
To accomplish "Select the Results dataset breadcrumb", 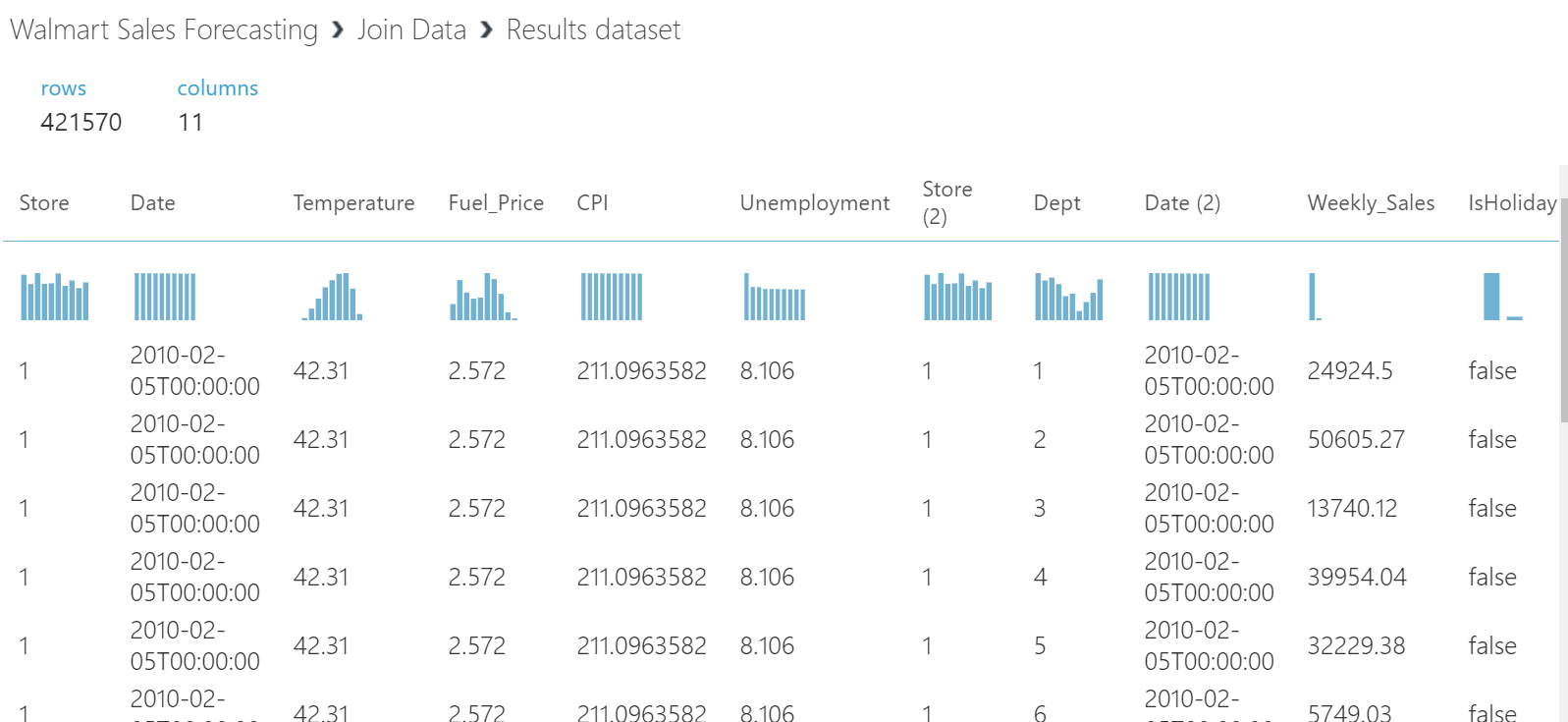I will pos(593,29).
